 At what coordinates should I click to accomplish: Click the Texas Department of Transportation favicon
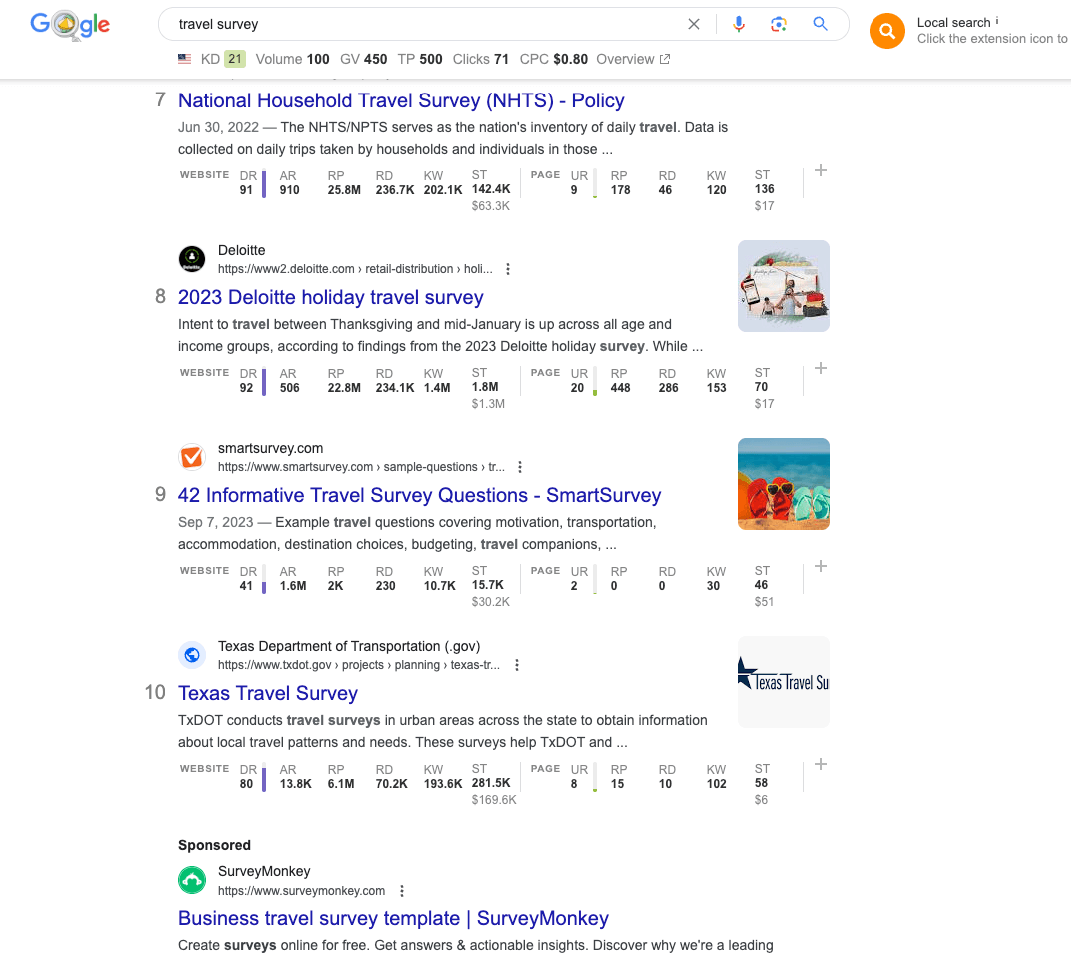pyautogui.click(x=192, y=655)
